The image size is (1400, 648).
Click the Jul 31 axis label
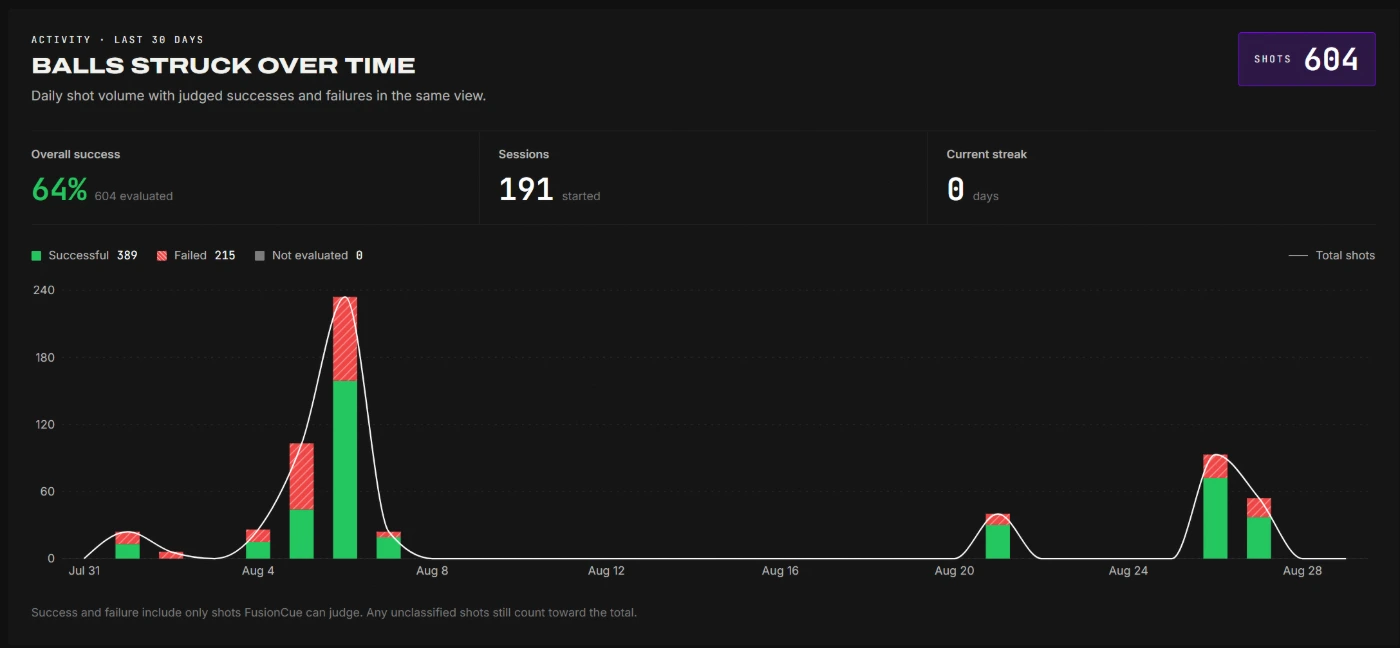tap(84, 571)
